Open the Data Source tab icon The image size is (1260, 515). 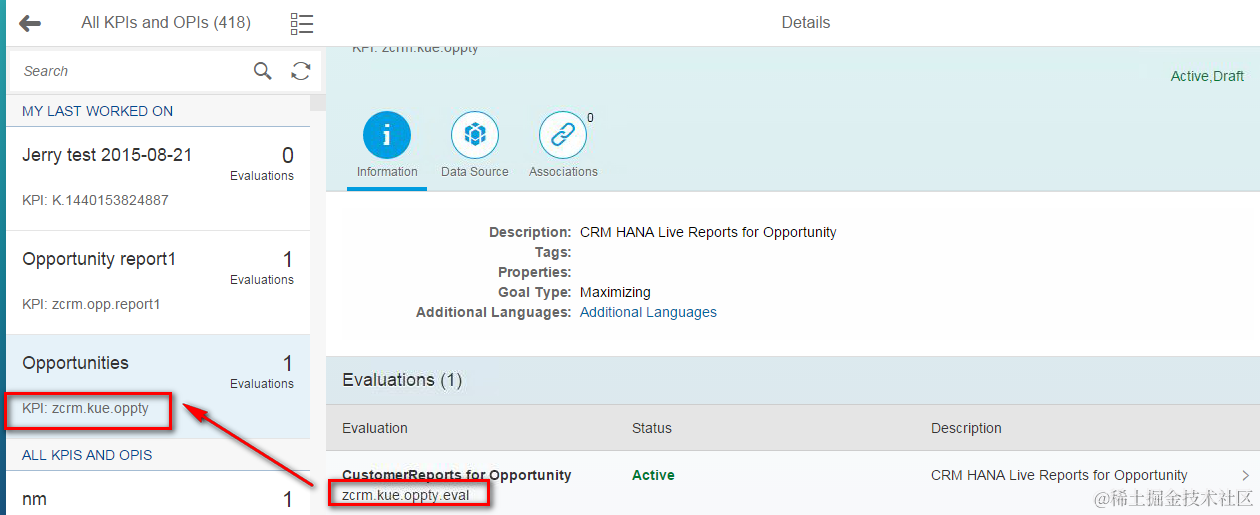[x=475, y=135]
